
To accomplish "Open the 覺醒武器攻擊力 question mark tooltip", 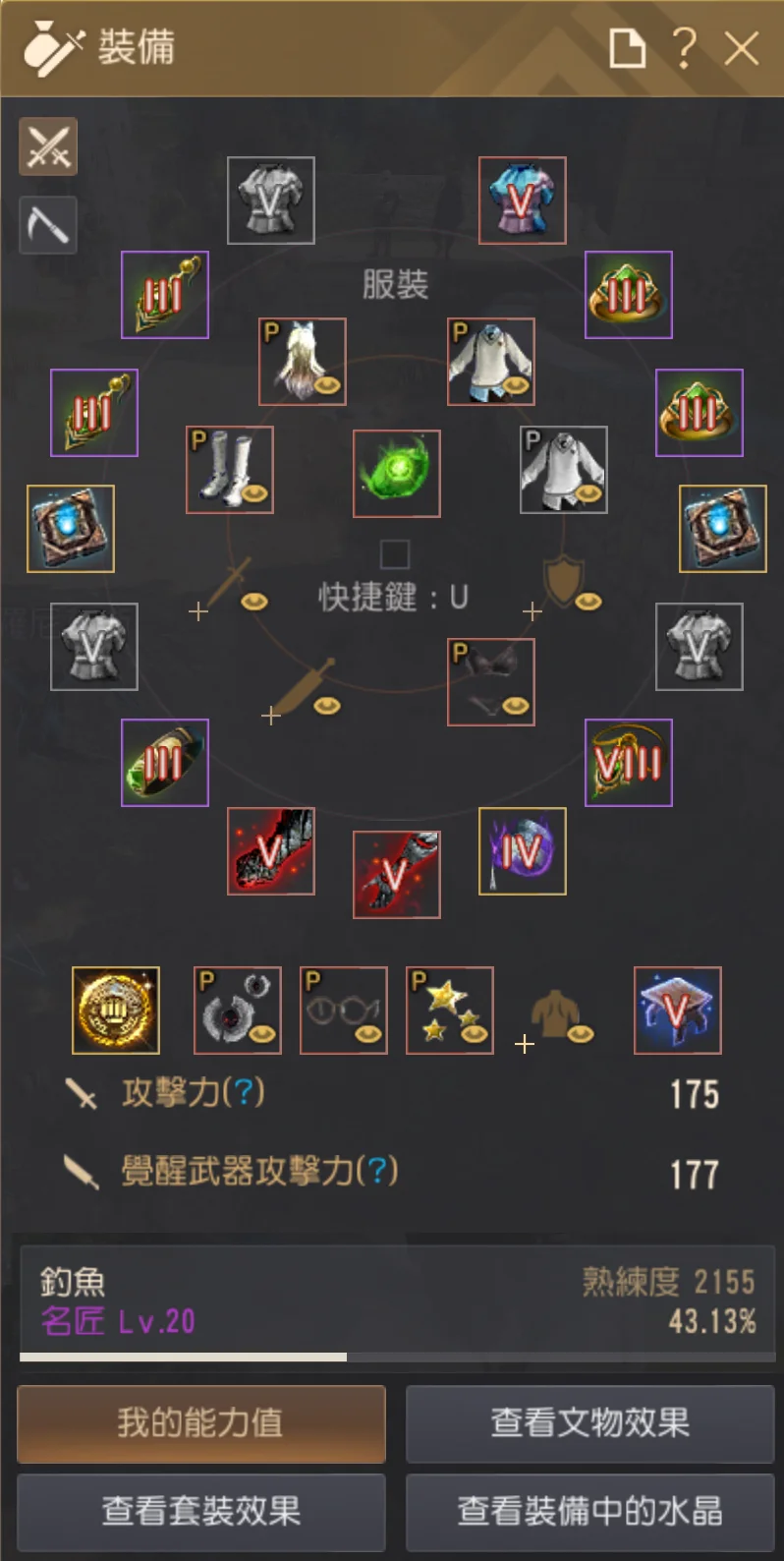I will point(377,1171).
